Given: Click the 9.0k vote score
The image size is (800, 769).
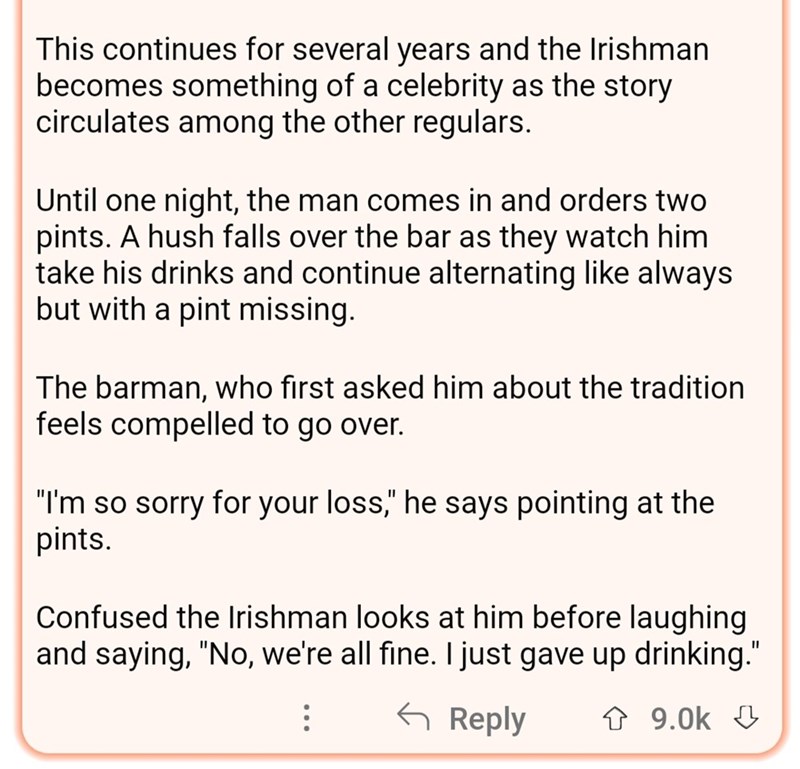Looking at the screenshot, I should tap(681, 718).
